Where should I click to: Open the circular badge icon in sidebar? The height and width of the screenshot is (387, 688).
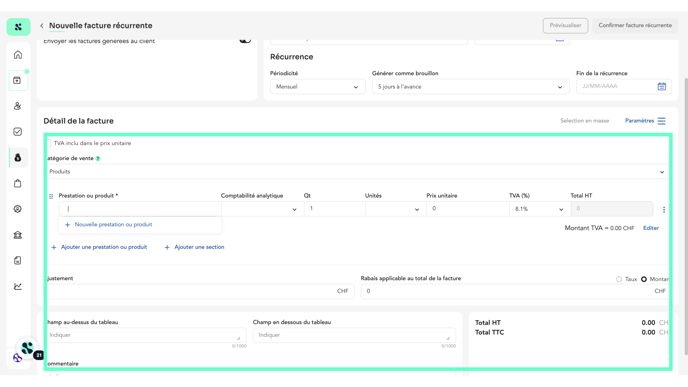point(18,209)
